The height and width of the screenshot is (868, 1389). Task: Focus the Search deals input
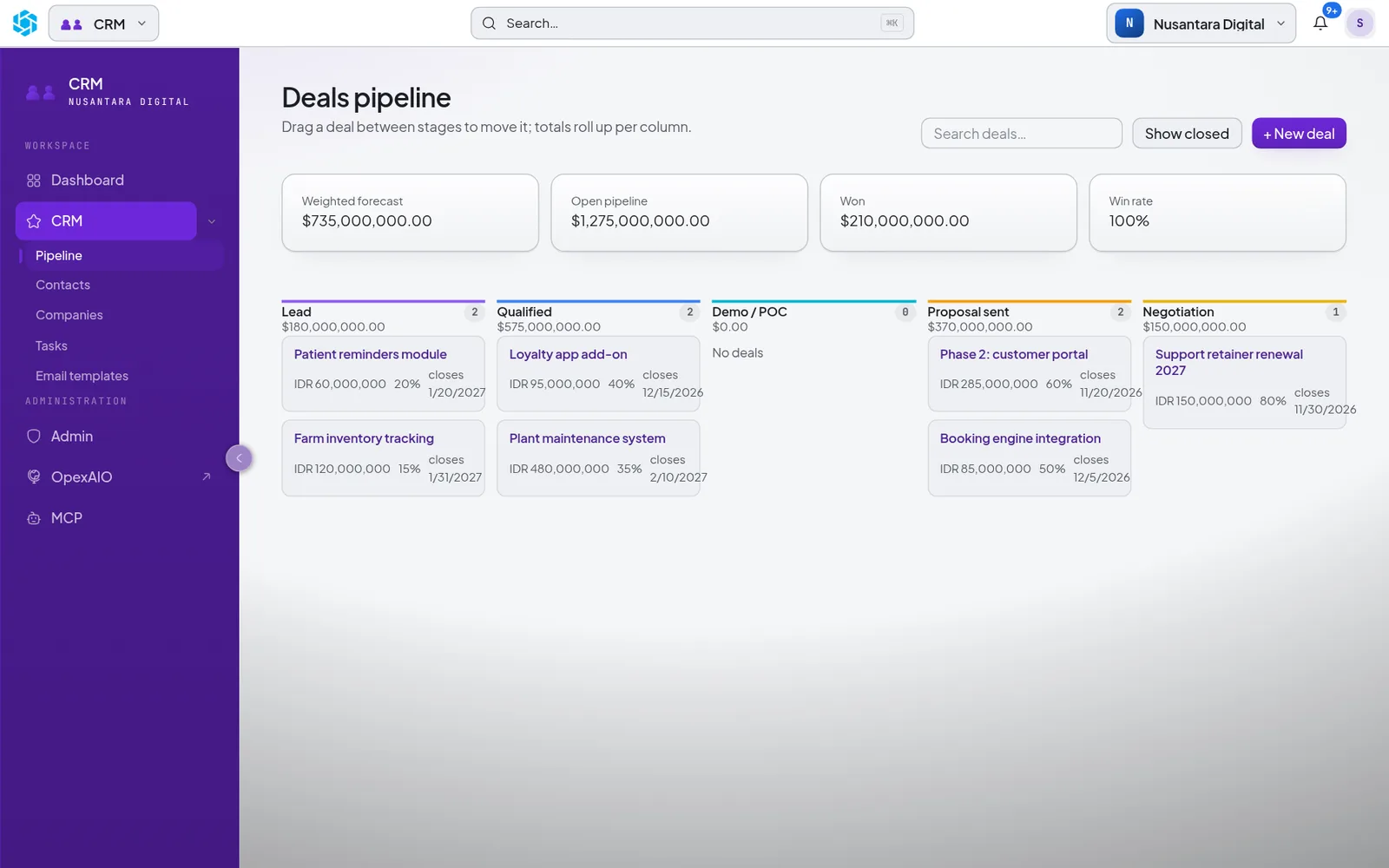(1022, 134)
